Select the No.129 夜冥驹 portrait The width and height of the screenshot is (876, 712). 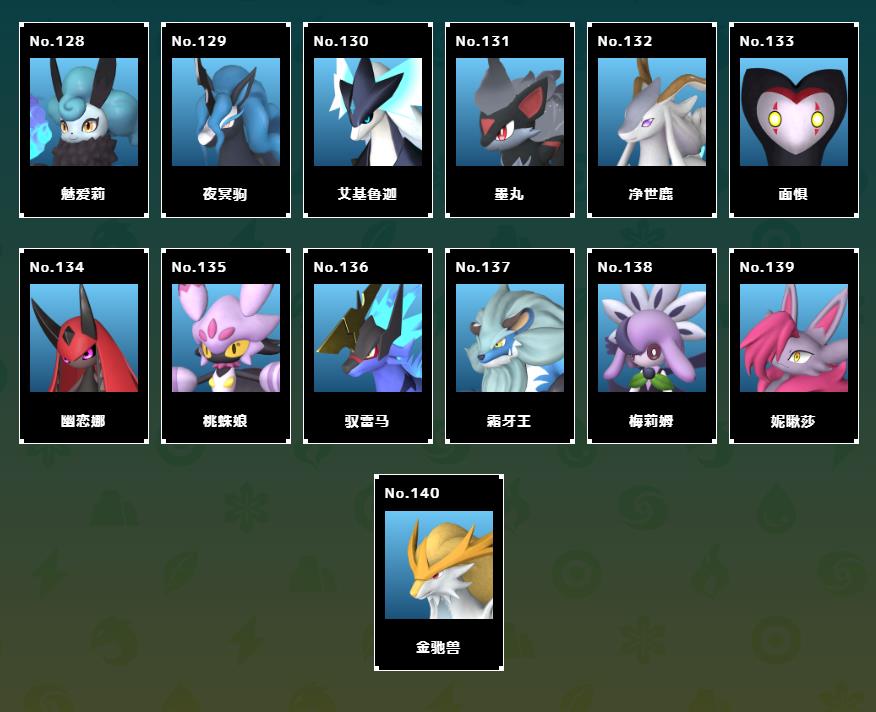pyautogui.click(x=226, y=112)
